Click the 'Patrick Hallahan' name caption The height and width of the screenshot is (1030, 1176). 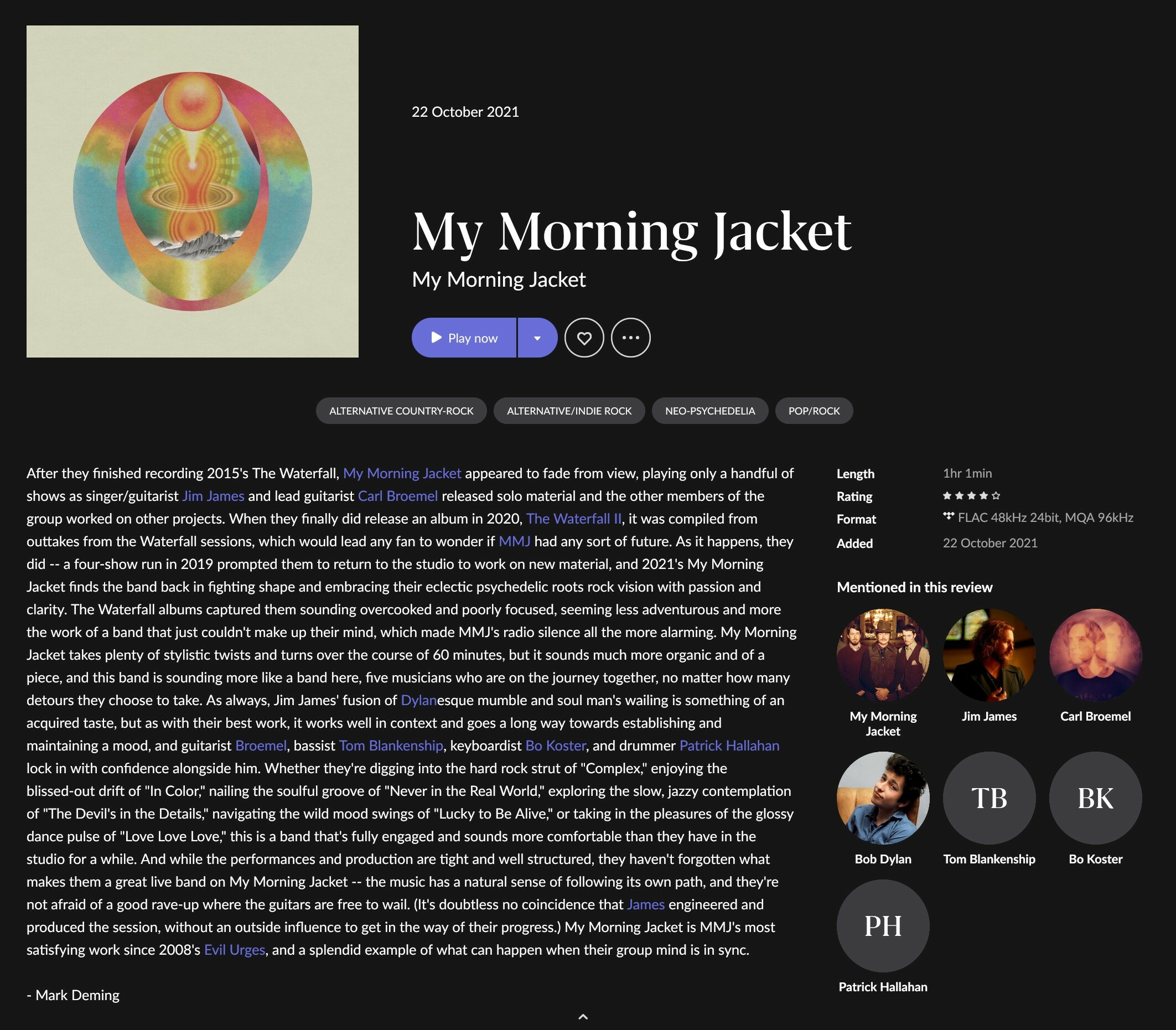[x=883, y=987]
